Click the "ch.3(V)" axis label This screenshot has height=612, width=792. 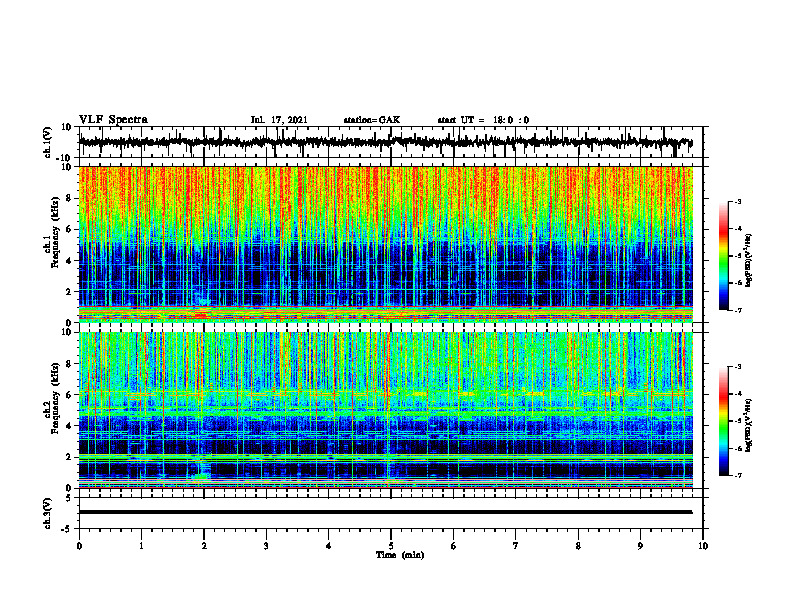pyautogui.click(x=48, y=513)
